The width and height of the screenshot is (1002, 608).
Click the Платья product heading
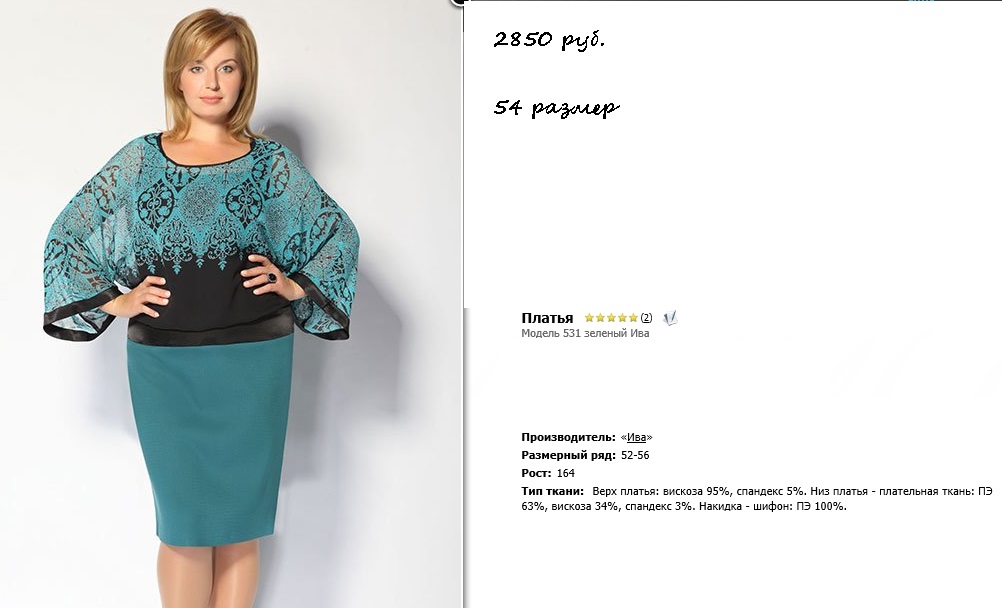547,318
